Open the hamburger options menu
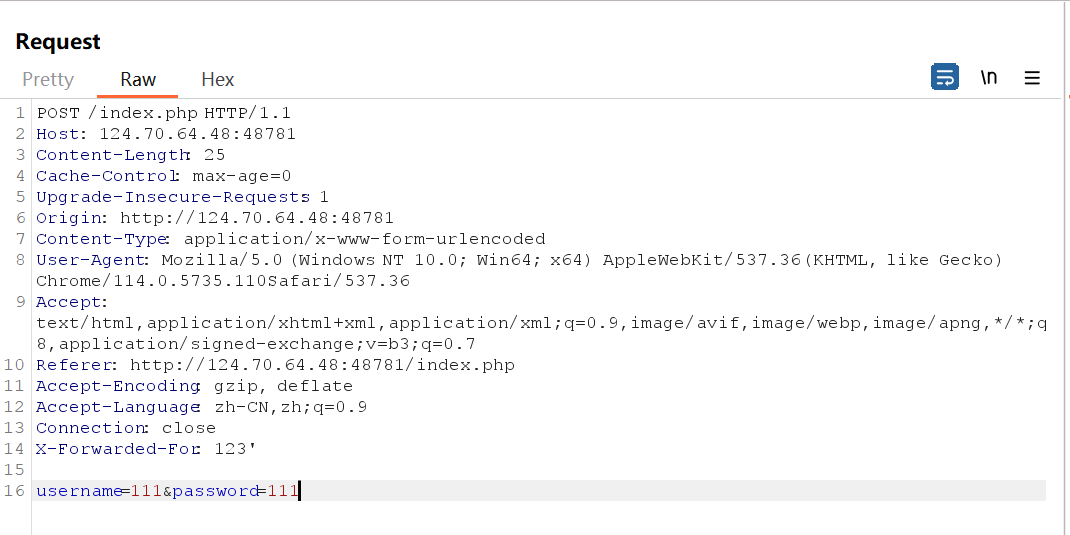Image resolution: width=1070 pixels, height=535 pixels. [1033, 77]
